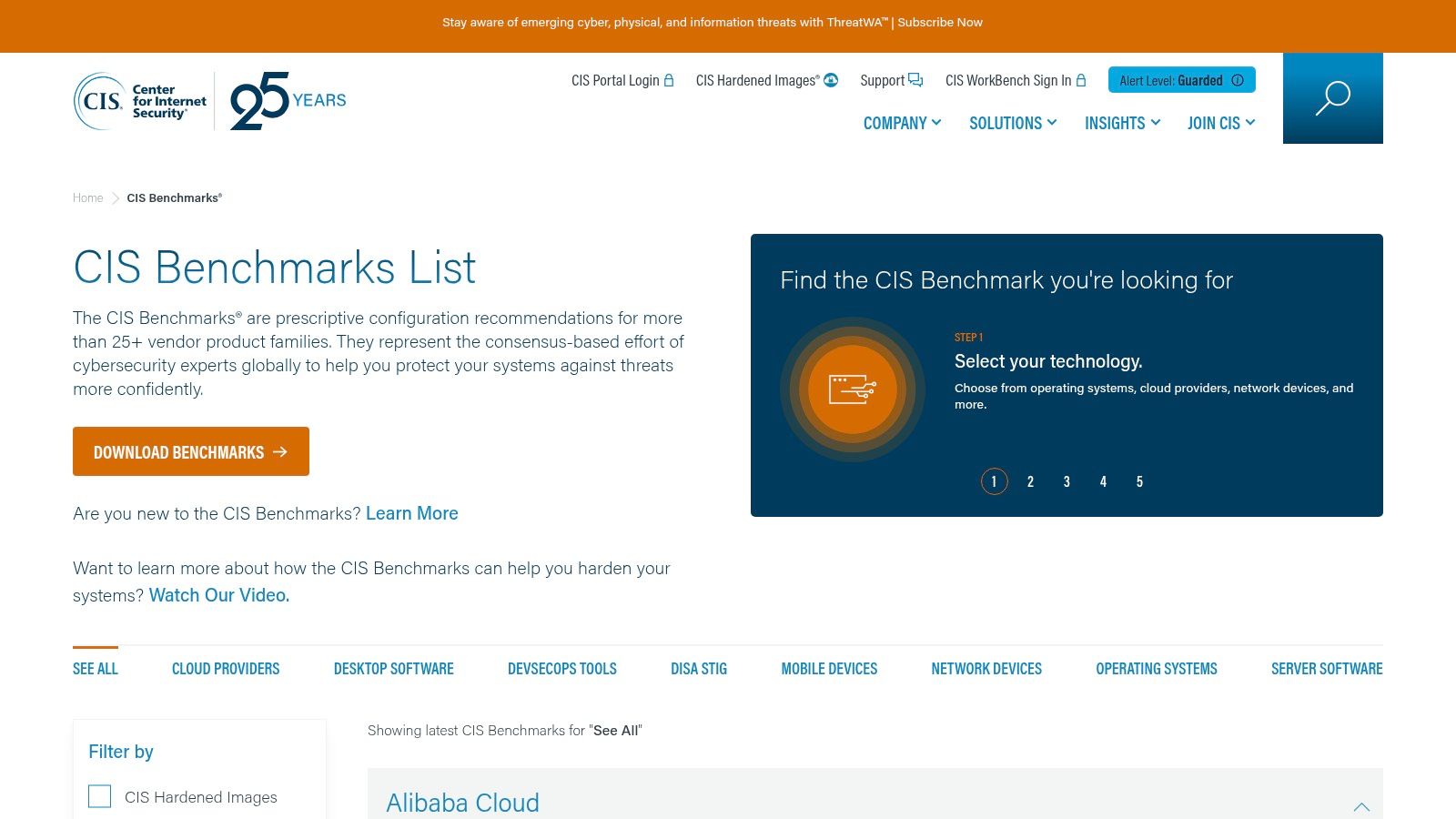Click the lock icon next to CIS WorkBench Sign In

pos(1080,80)
